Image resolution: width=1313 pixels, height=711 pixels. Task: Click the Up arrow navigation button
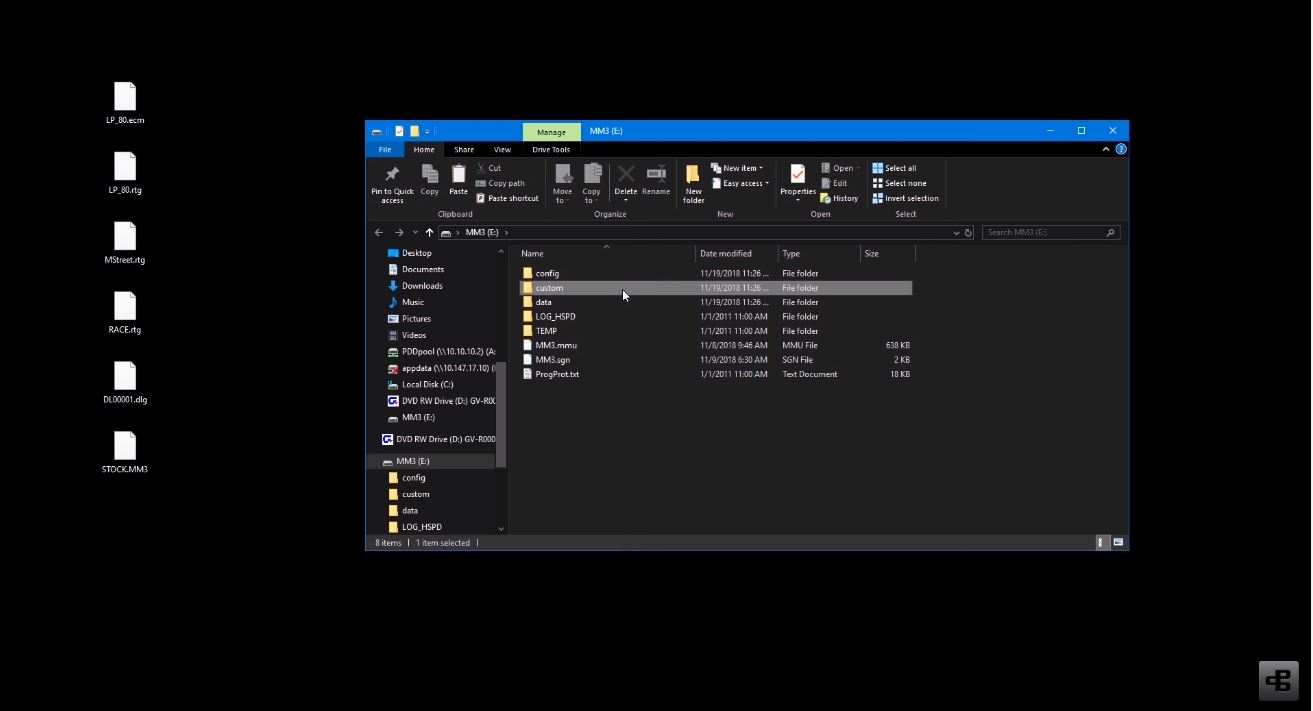(x=430, y=232)
